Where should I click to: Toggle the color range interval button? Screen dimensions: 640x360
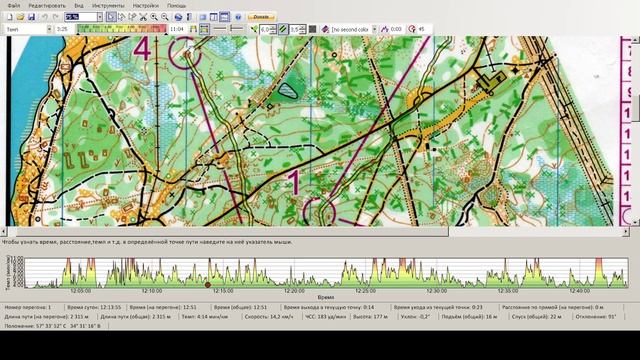(204, 29)
